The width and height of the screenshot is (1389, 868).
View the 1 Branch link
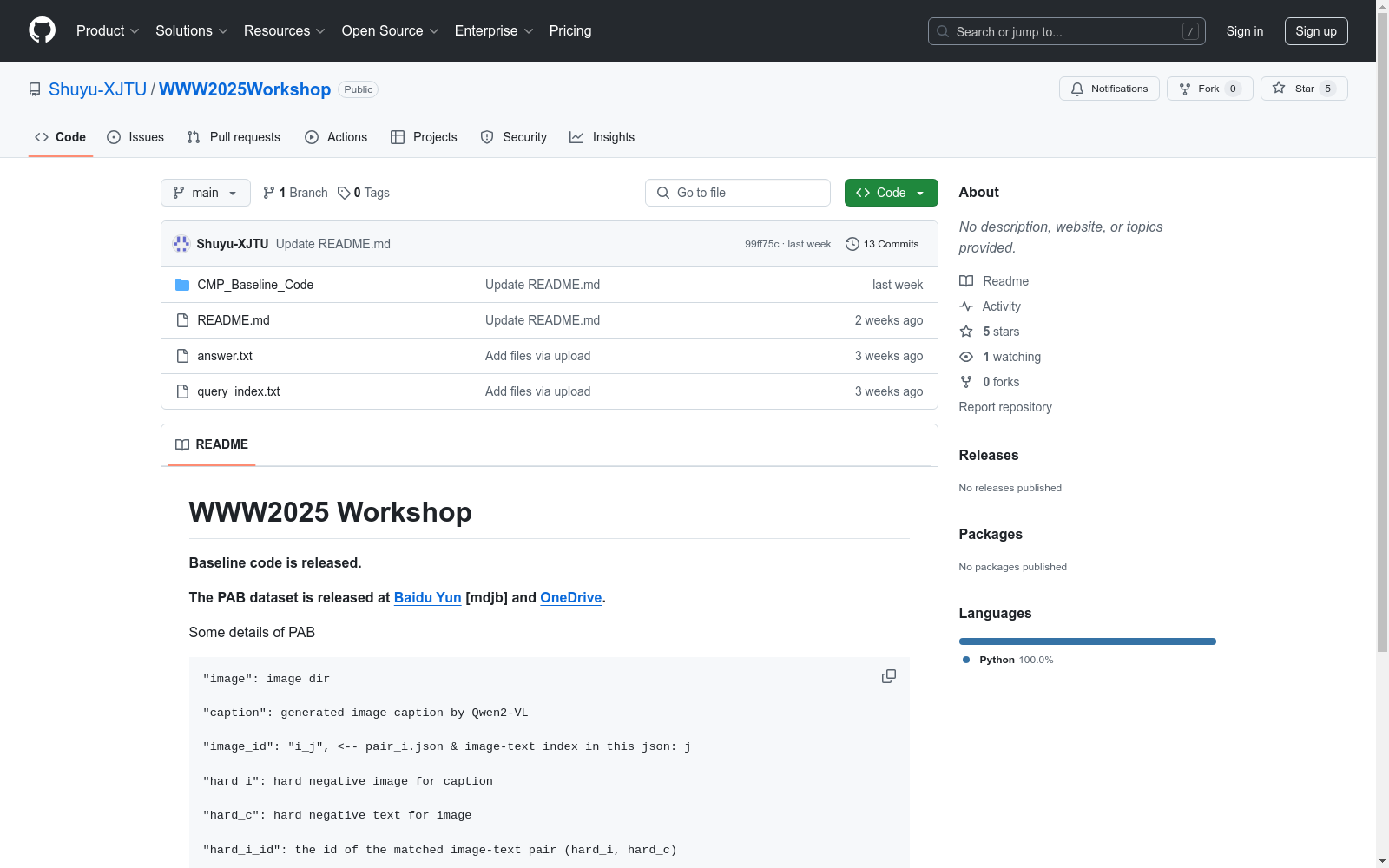pyautogui.click(x=295, y=193)
